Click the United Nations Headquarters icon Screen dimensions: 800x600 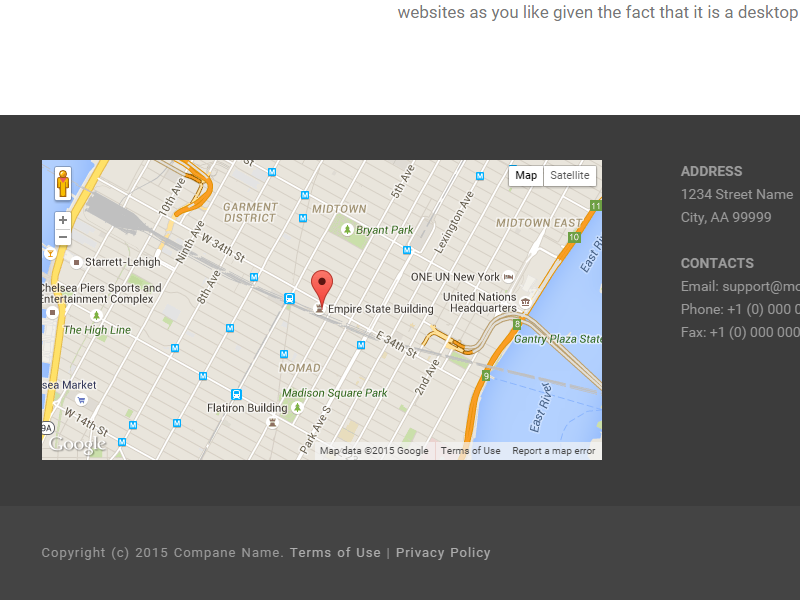point(525,303)
